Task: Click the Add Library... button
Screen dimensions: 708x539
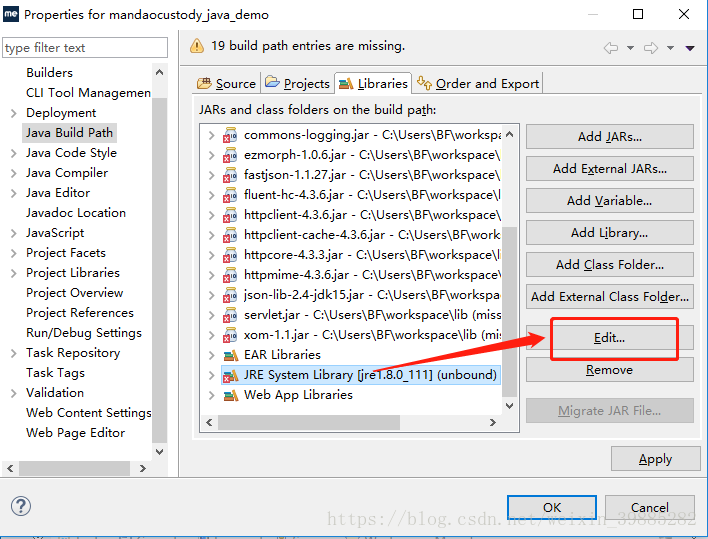Action: click(x=610, y=232)
